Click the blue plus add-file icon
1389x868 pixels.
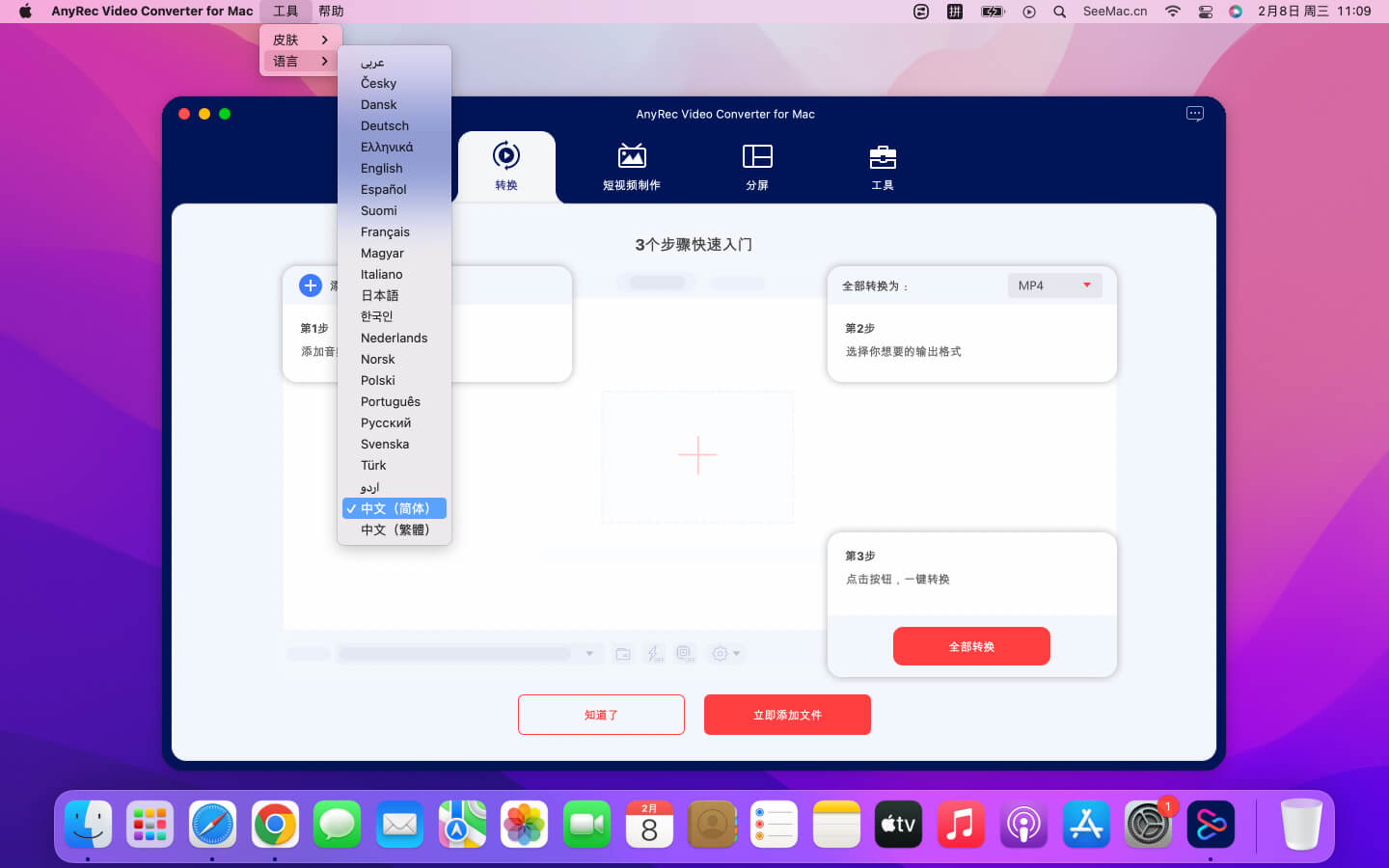(x=311, y=285)
